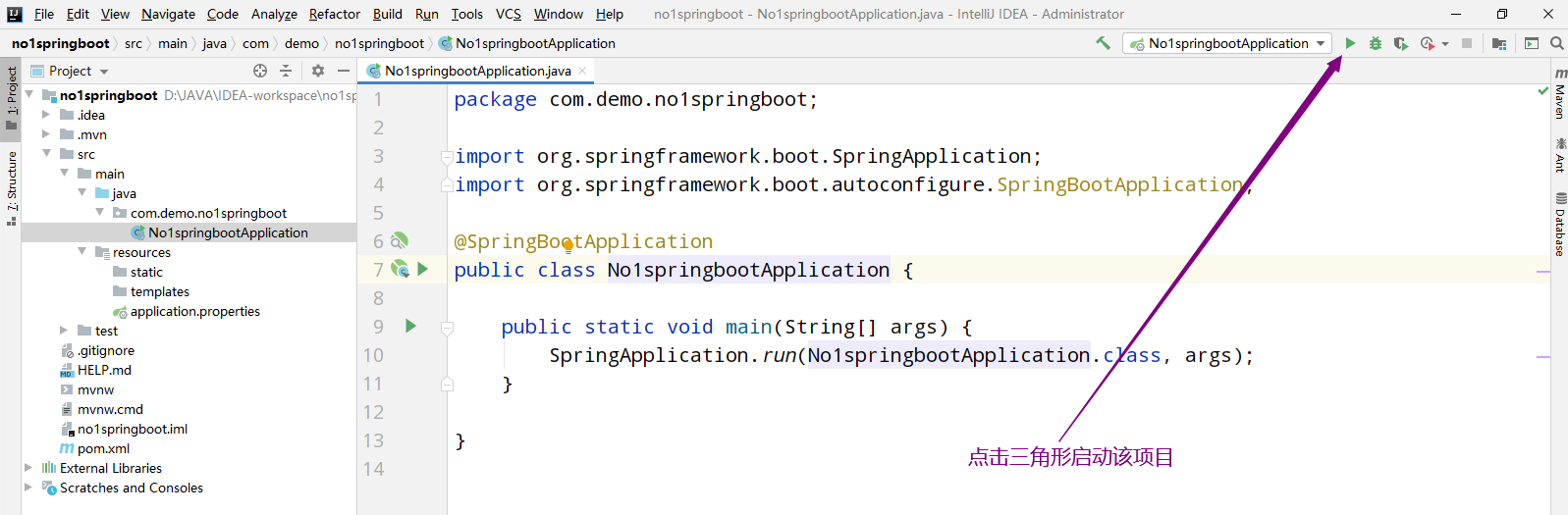
Task: Click No1springbootApplication breadcrumb in navigation bar
Action: 535,43
